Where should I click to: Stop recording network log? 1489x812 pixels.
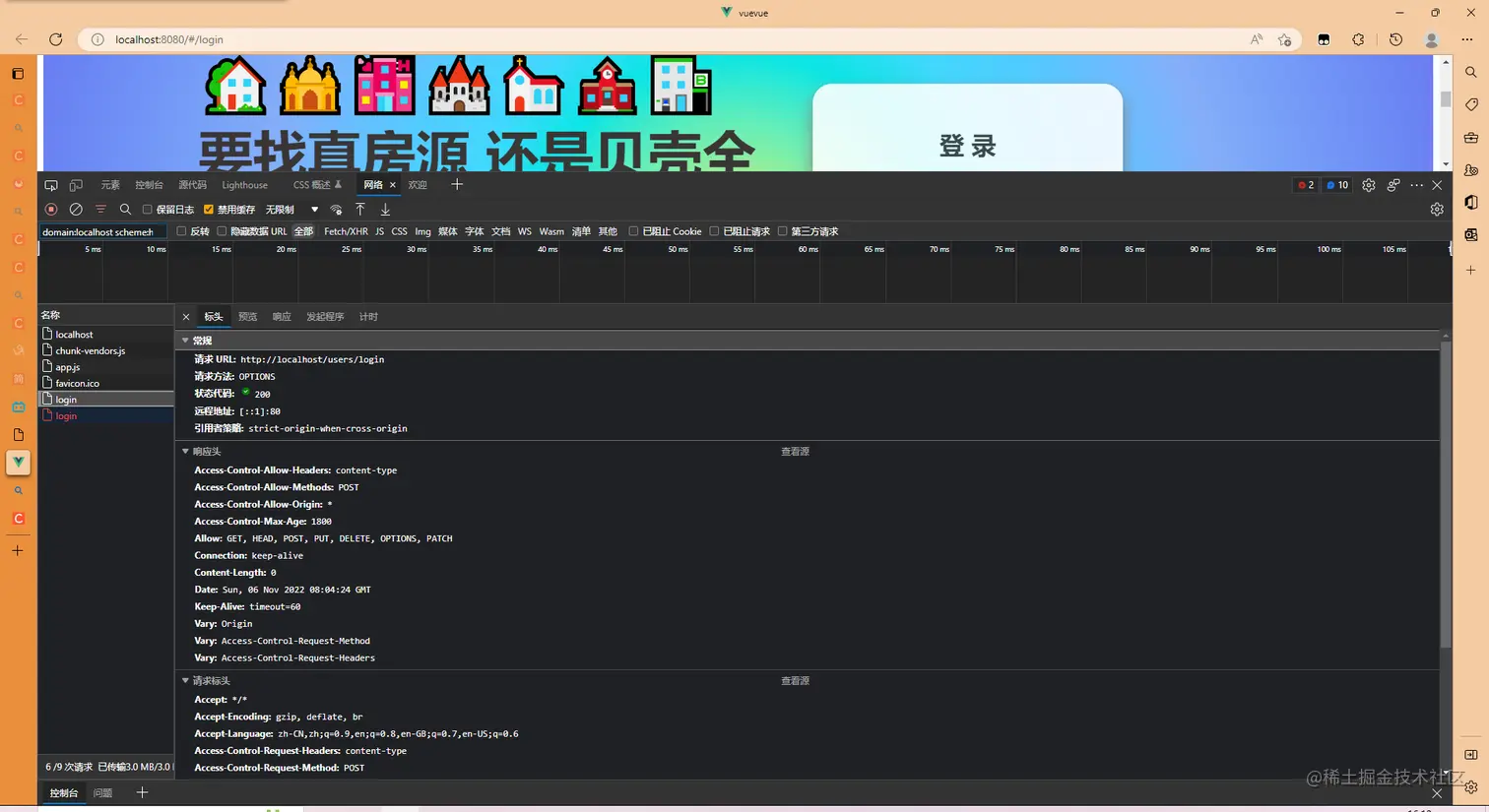(x=51, y=210)
